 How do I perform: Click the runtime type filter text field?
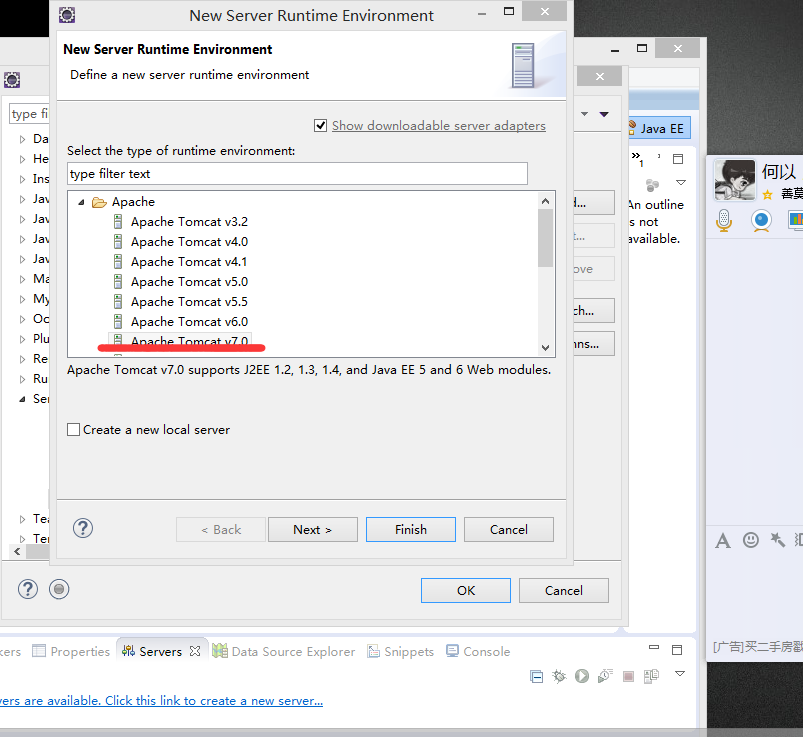297,174
